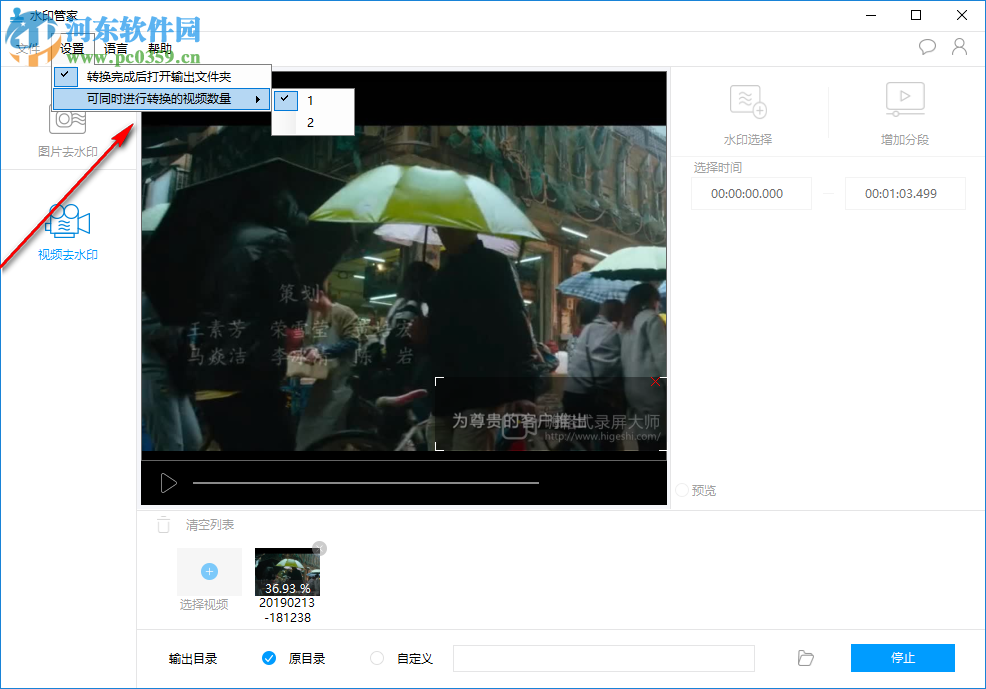Select the 20190213-181238 video thumbnail
The width and height of the screenshot is (986, 689).
[287, 572]
